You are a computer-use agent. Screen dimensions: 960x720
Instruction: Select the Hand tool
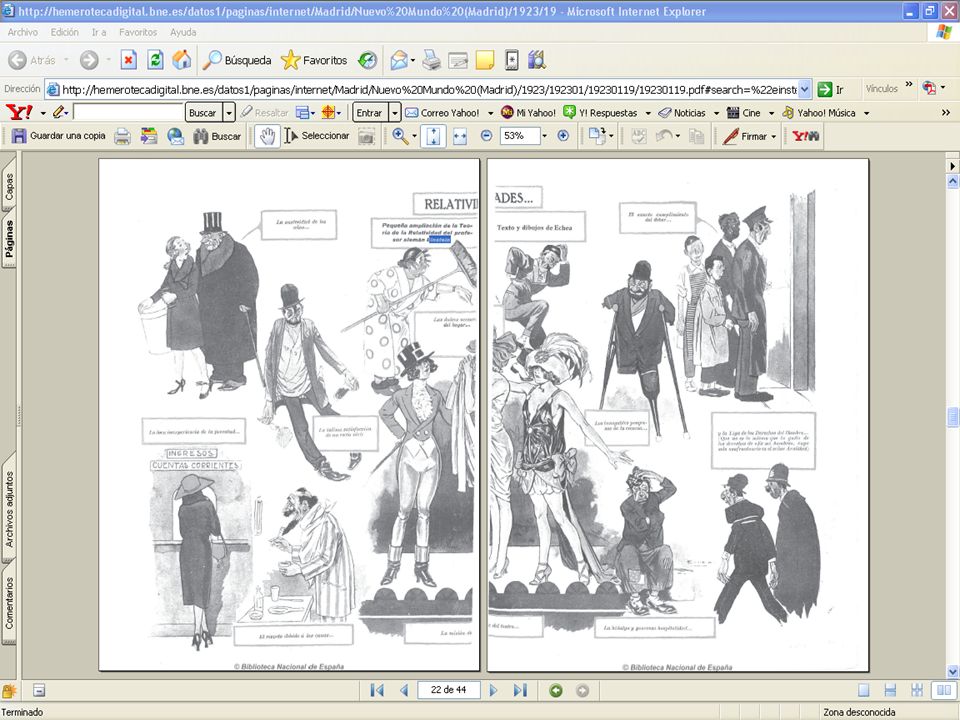pyautogui.click(x=268, y=136)
